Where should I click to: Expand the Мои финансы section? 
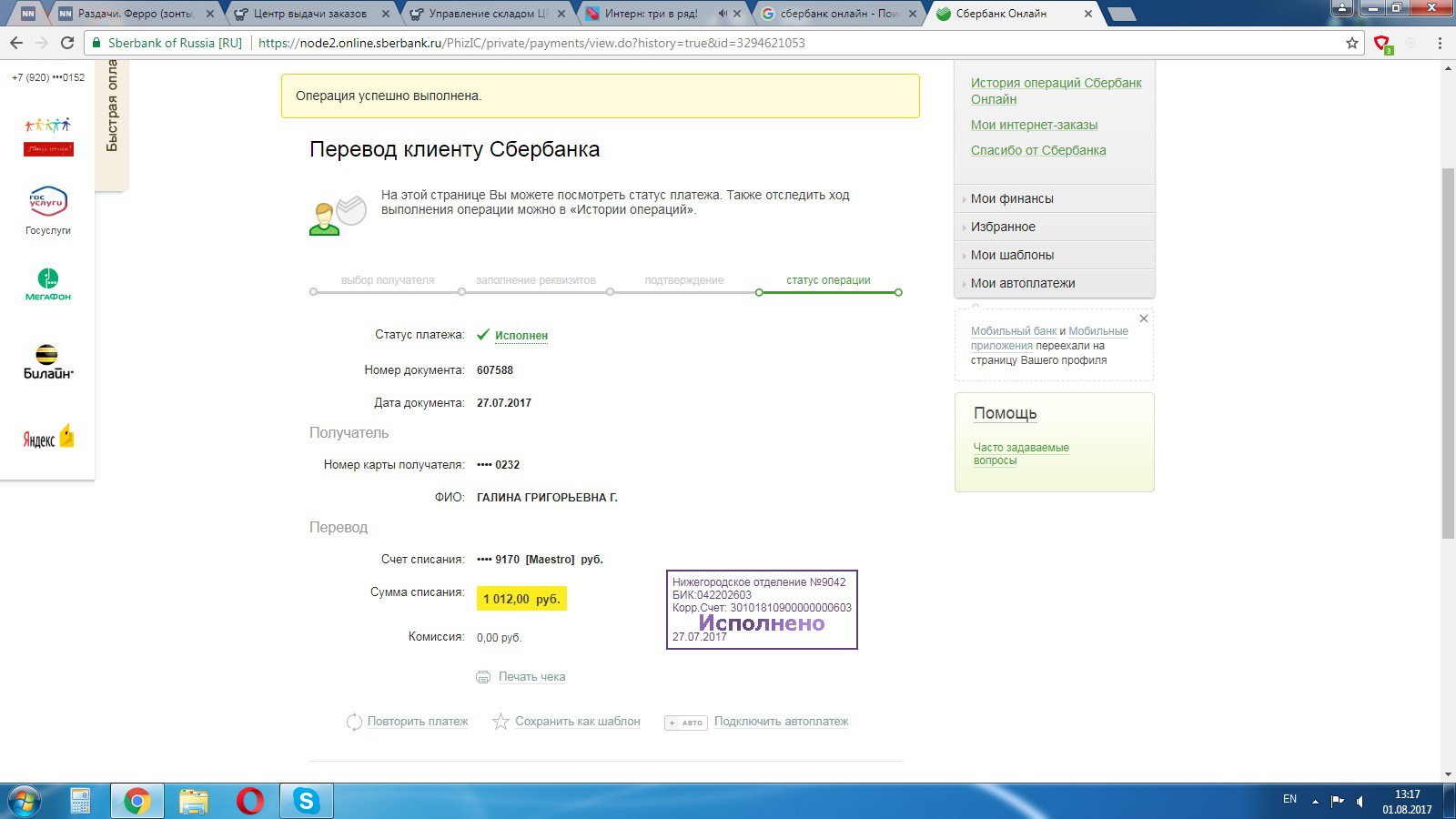[x=1012, y=198]
